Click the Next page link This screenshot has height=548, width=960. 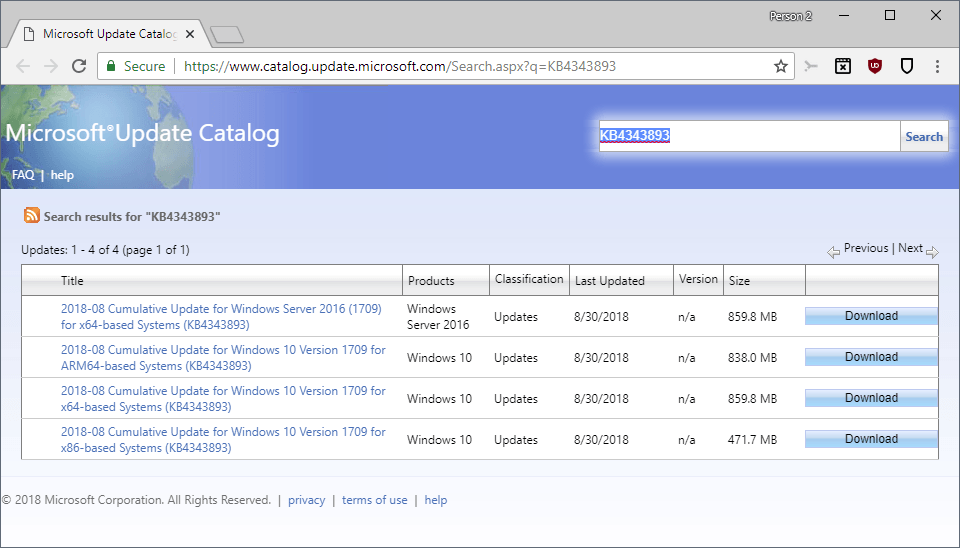(x=910, y=248)
